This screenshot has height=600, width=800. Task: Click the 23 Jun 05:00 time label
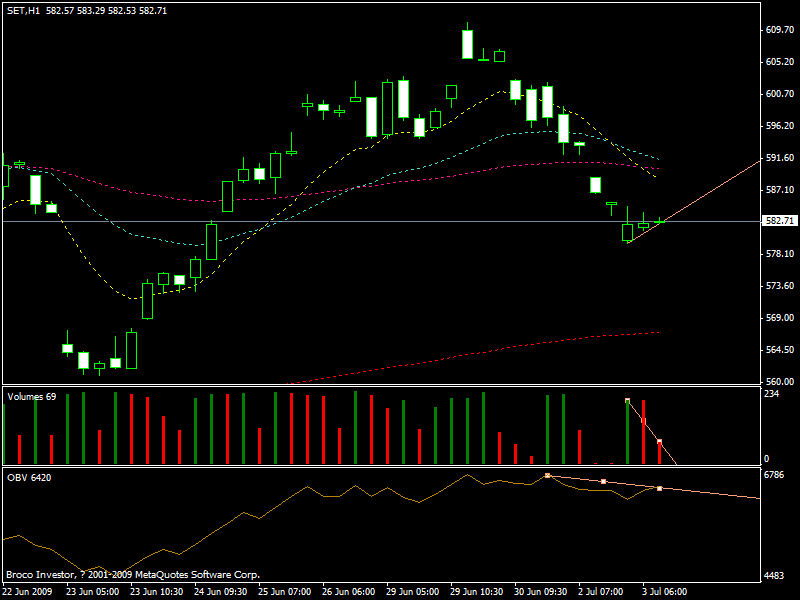click(92, 592)
